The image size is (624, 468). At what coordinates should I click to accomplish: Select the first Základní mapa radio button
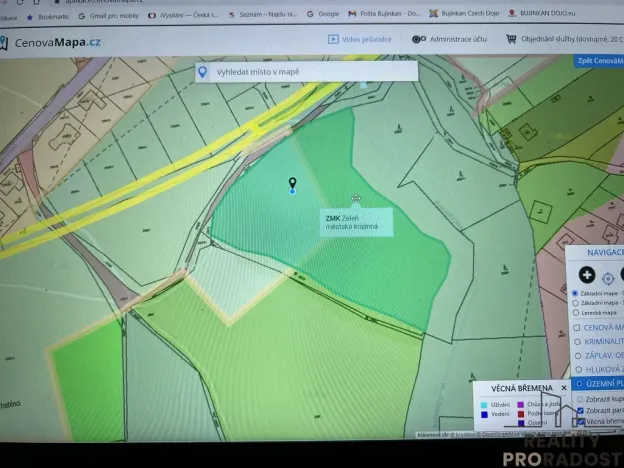tap(574, 293)
